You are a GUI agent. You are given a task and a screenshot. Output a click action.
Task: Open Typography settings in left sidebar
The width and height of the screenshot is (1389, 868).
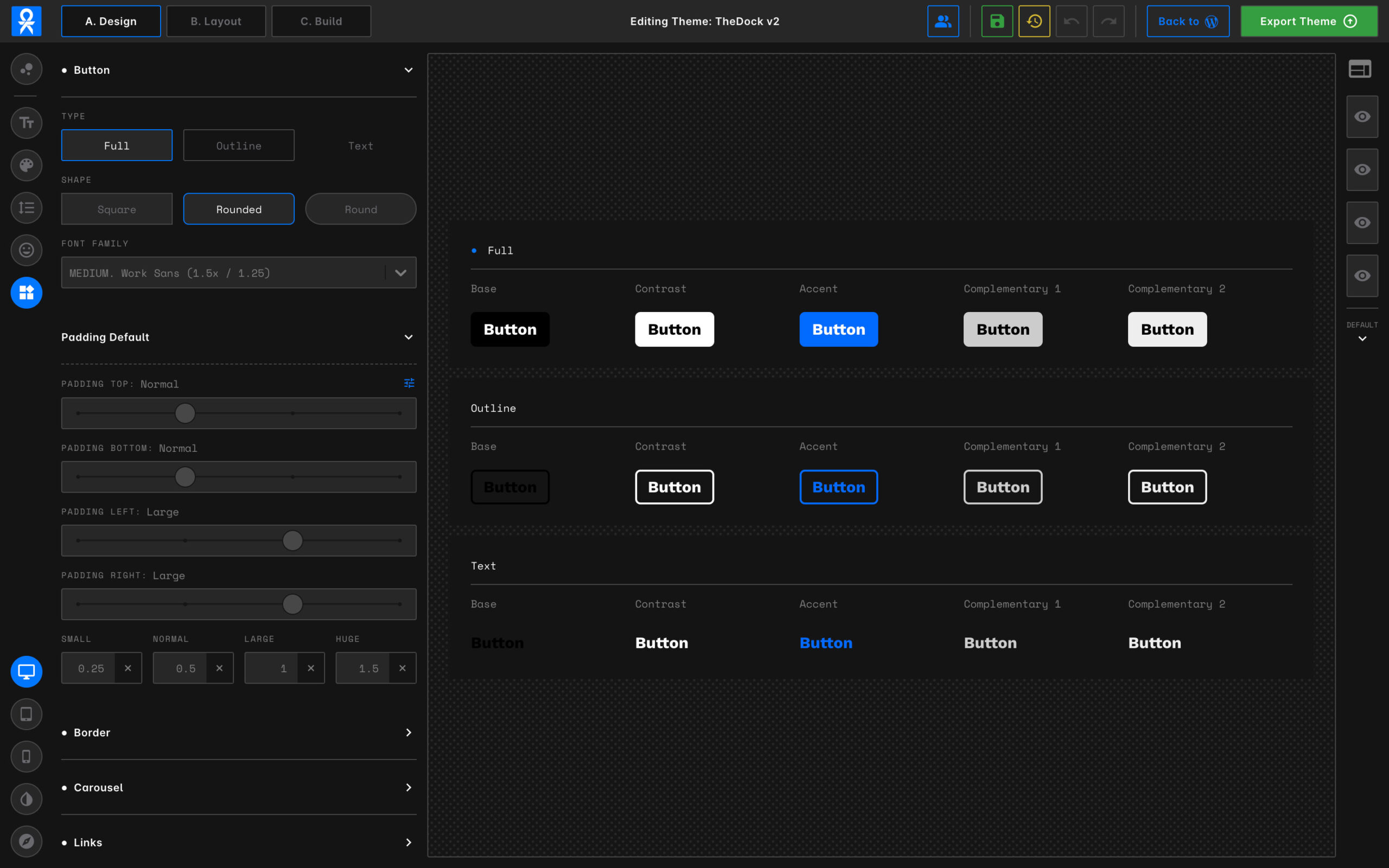point(27,123)
